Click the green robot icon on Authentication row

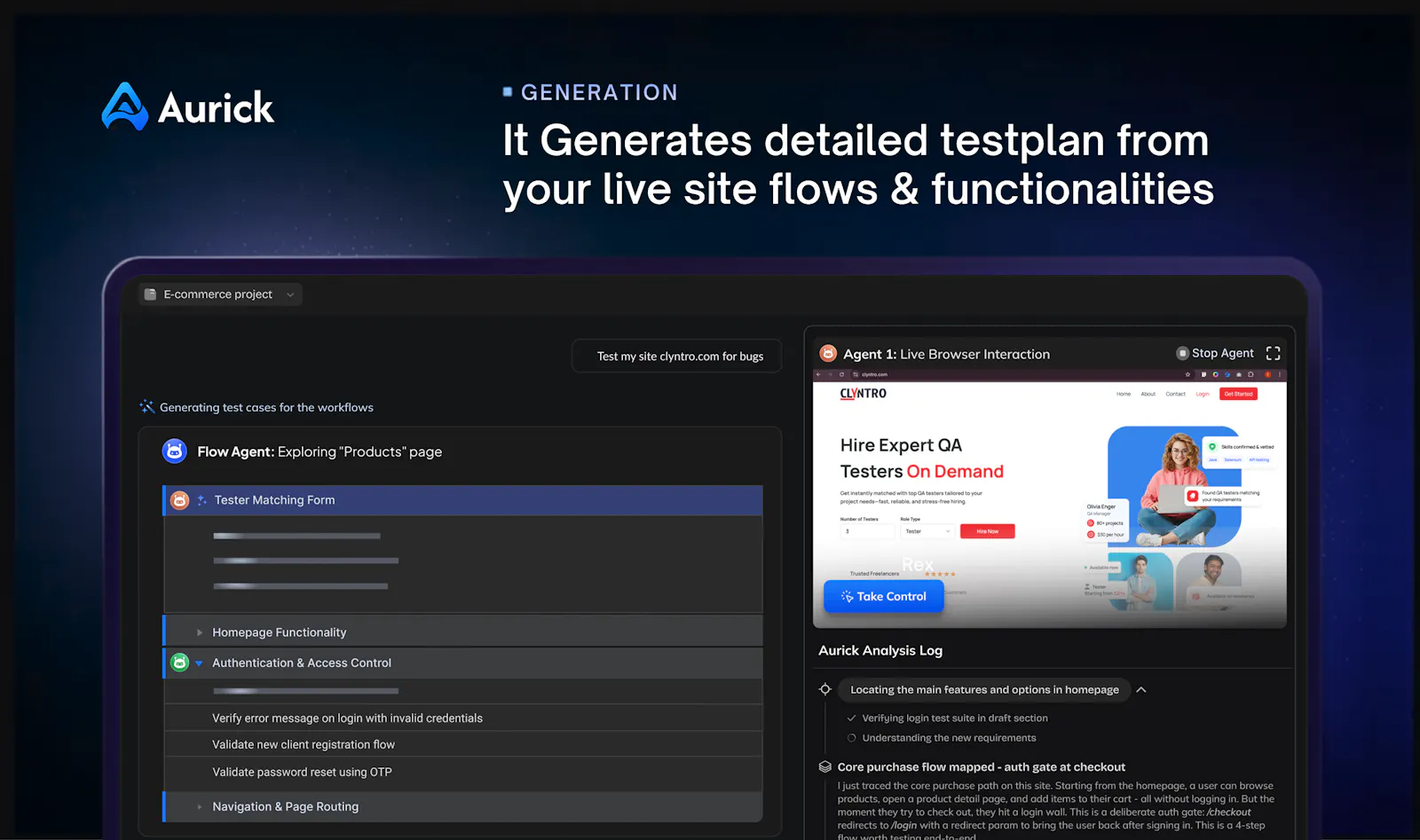click(x=180, y=663)
